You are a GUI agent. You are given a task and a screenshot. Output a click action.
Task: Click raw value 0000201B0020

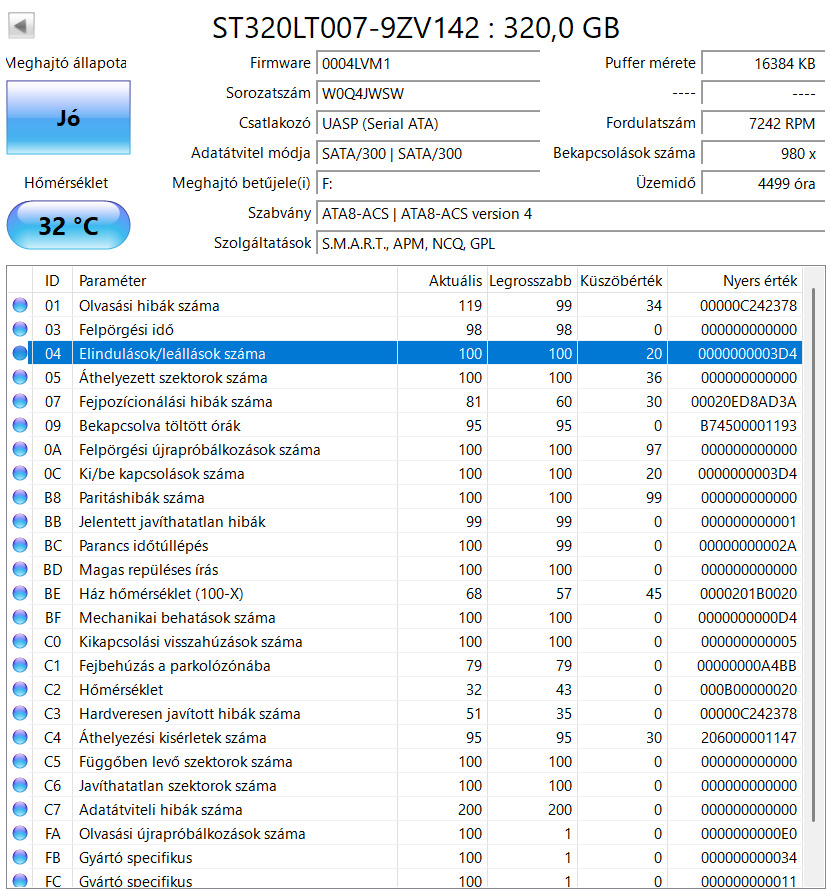[748, 594]
